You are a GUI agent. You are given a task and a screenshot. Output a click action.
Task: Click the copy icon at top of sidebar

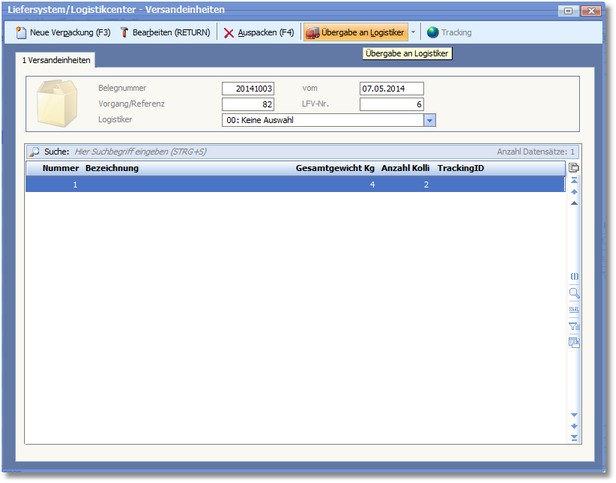[574, 168]
